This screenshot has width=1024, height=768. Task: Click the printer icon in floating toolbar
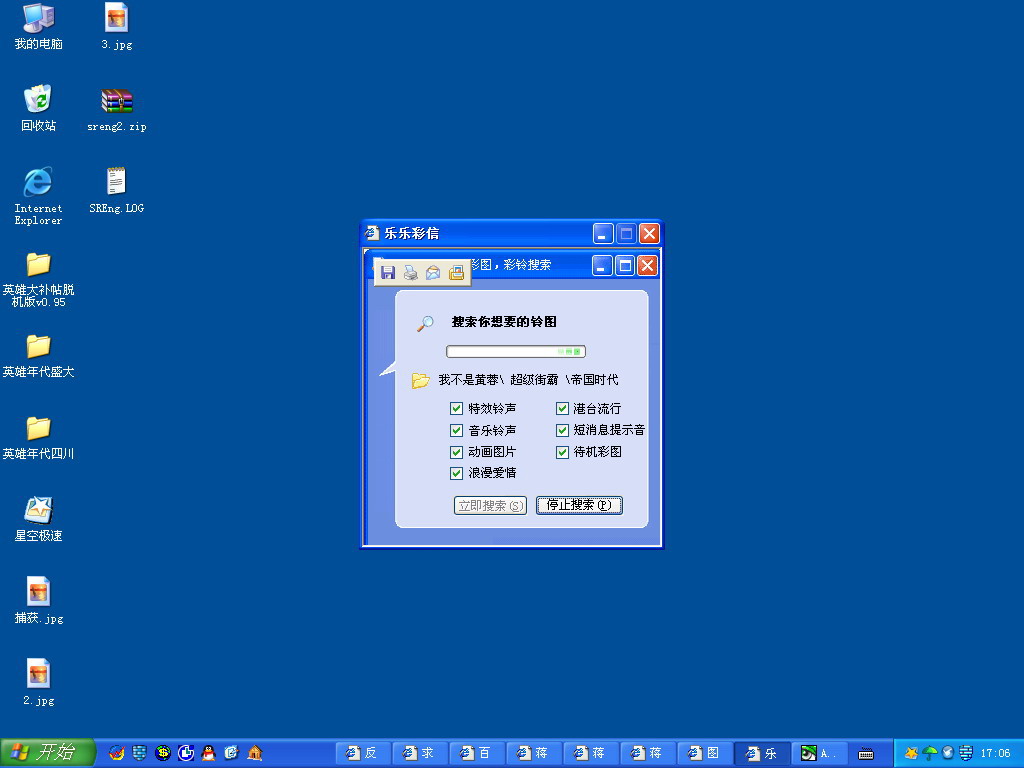point(410,273)
